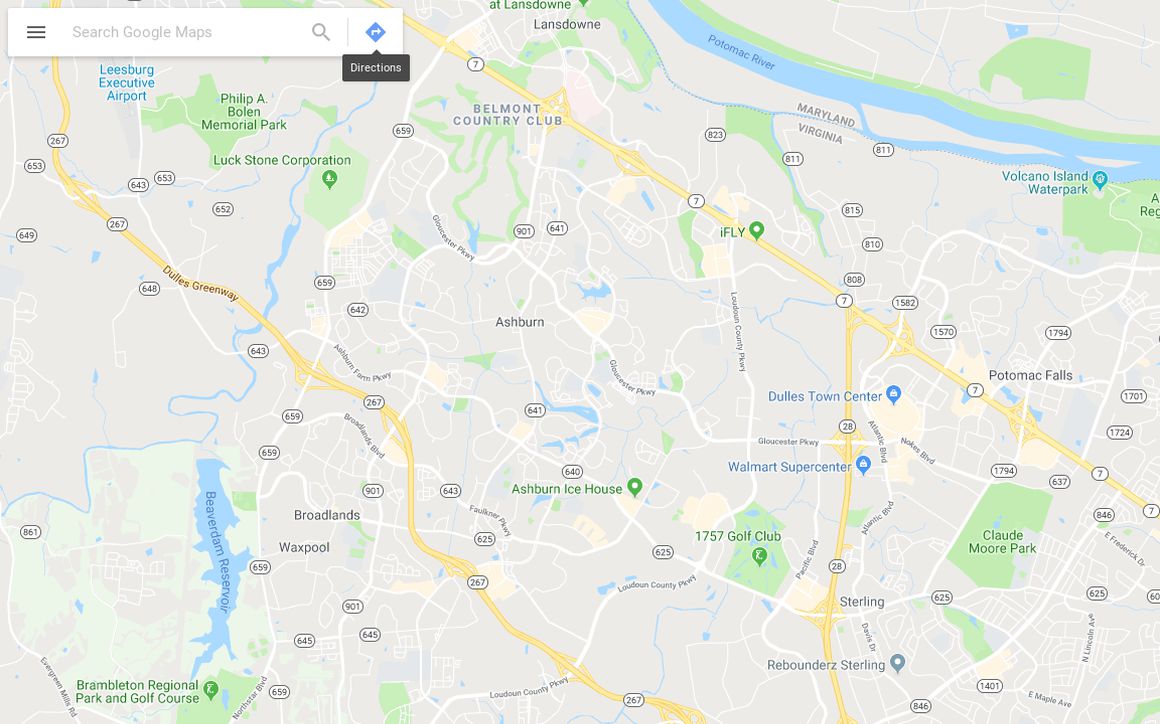Click the Rebounderz Sterling location pin
This screenshot has width=1160, height=724.
tap(897, 663)
